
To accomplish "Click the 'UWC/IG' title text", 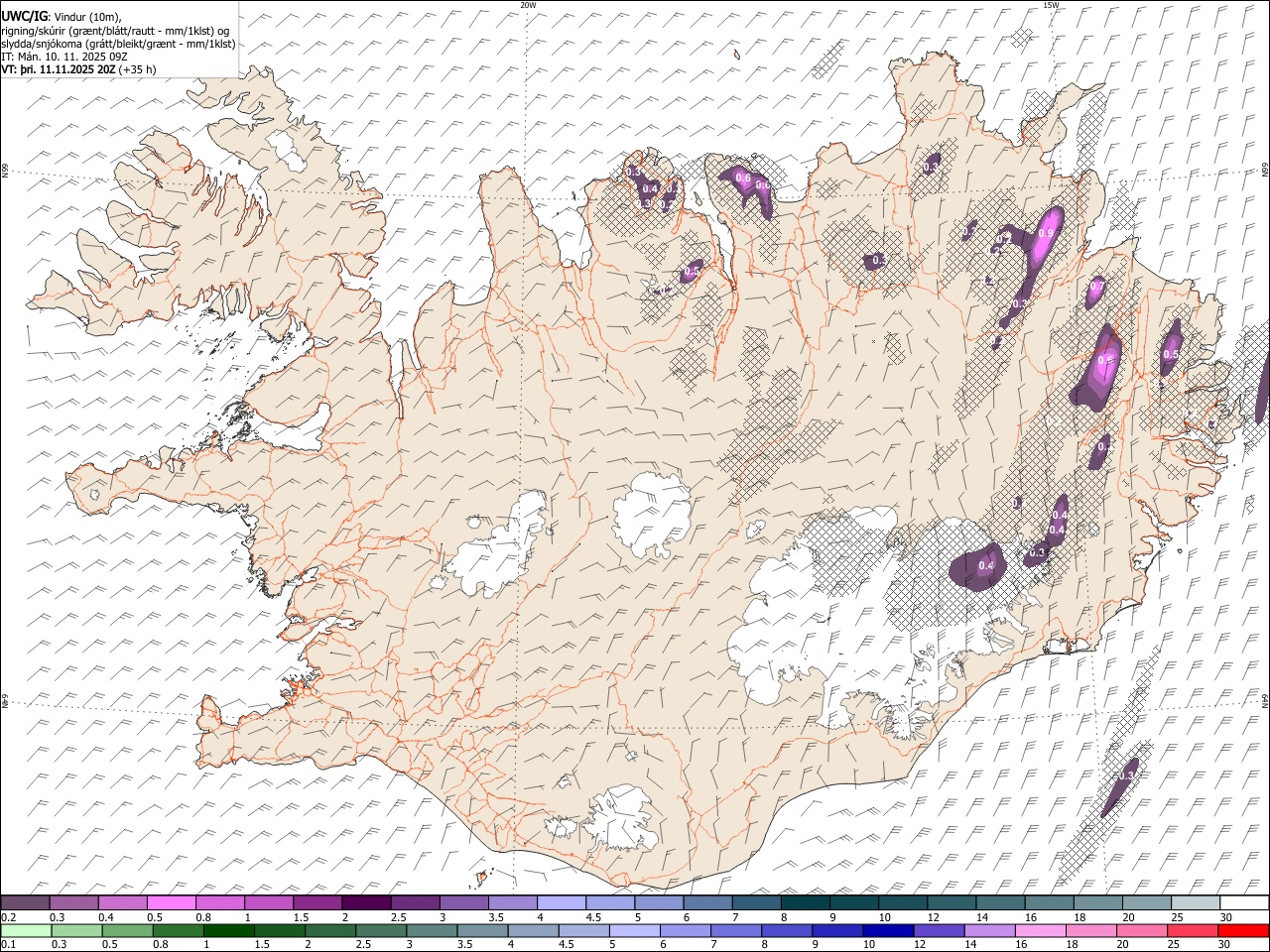I will [x=24, y=17].
